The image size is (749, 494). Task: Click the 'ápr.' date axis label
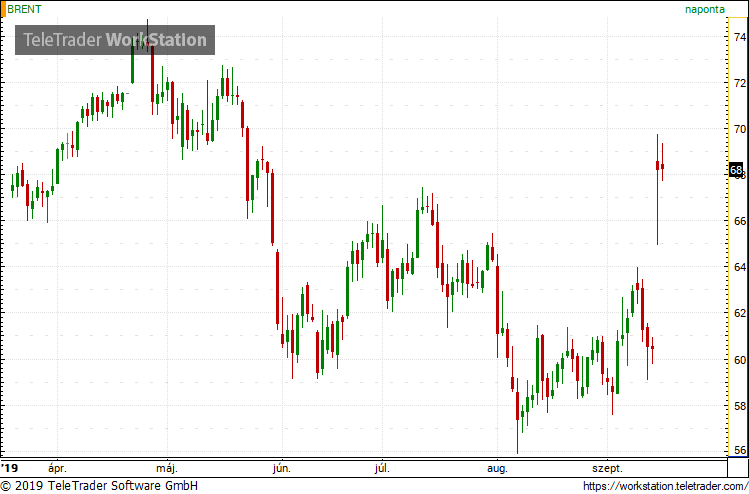pos(57,468)
